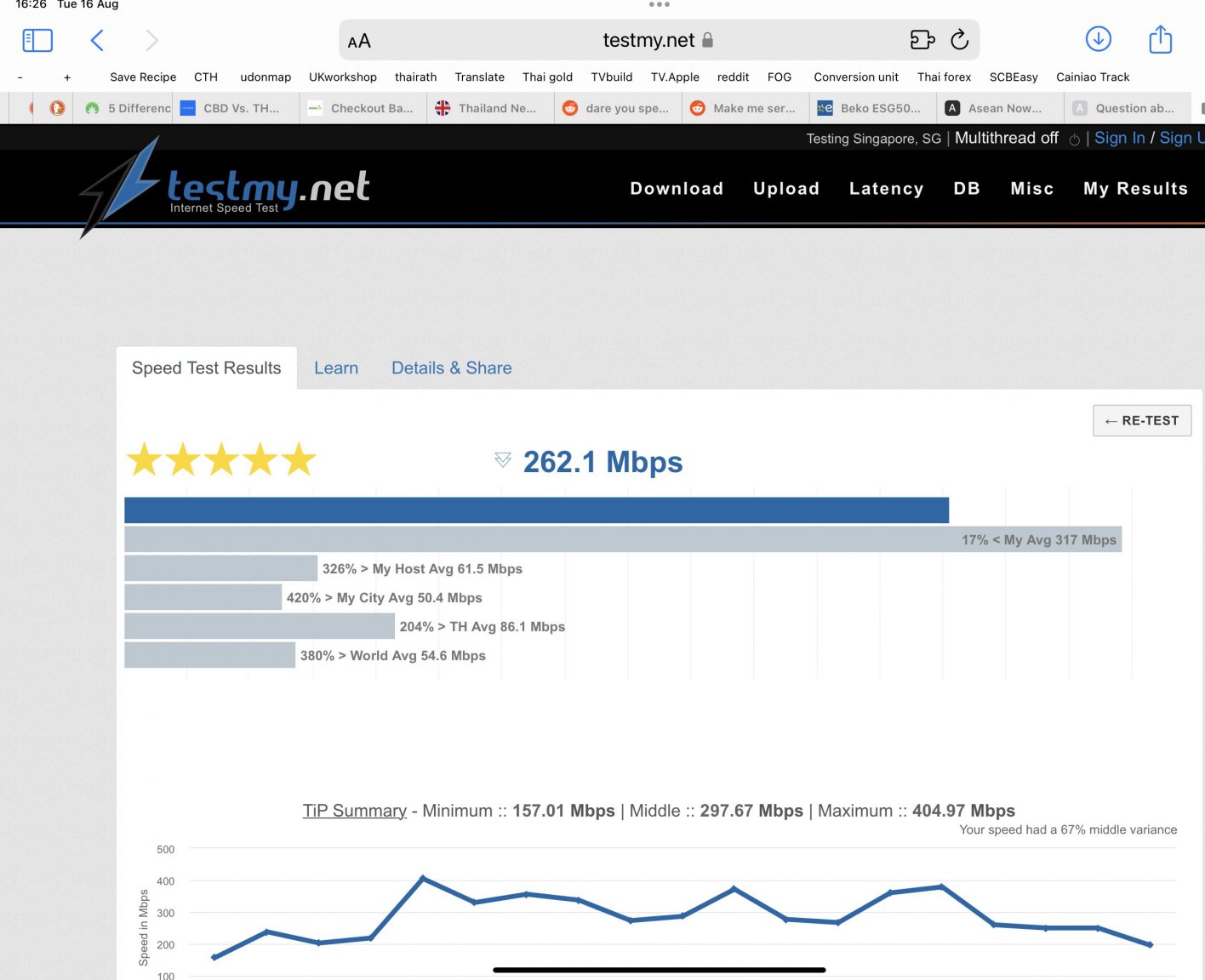Click the green icon on the 5 Differenc tab
Screen dimensions: 1205x980
pos(92,108)
